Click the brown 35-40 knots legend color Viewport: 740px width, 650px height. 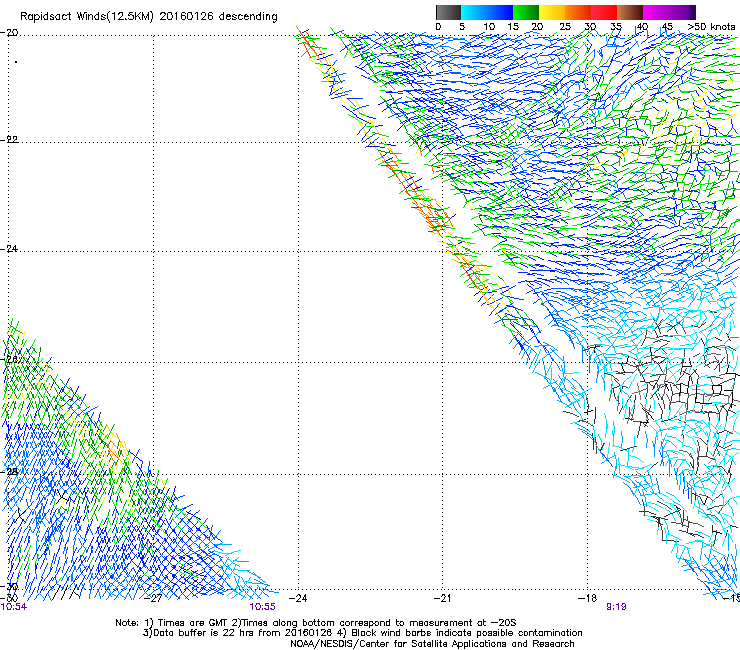[x=630, y=12]
